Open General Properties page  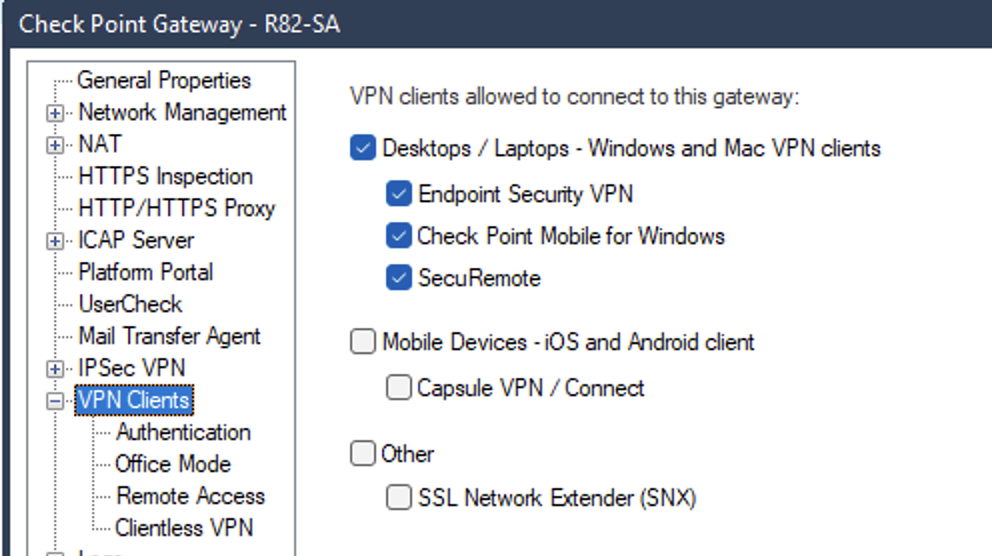point(164,80)
